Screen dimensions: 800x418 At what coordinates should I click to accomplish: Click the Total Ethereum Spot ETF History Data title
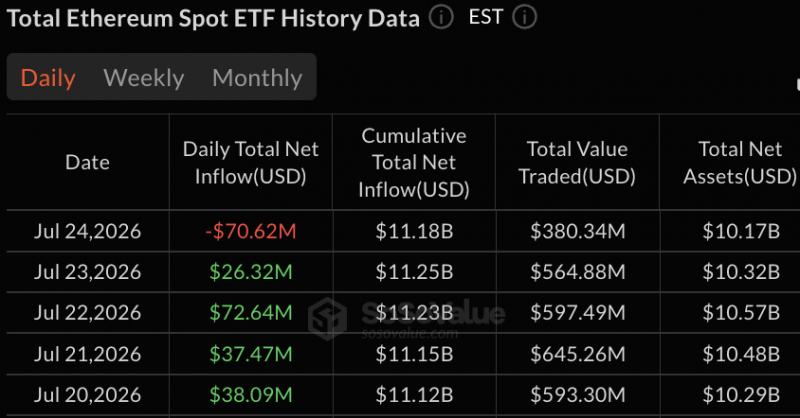coord(213,18)
